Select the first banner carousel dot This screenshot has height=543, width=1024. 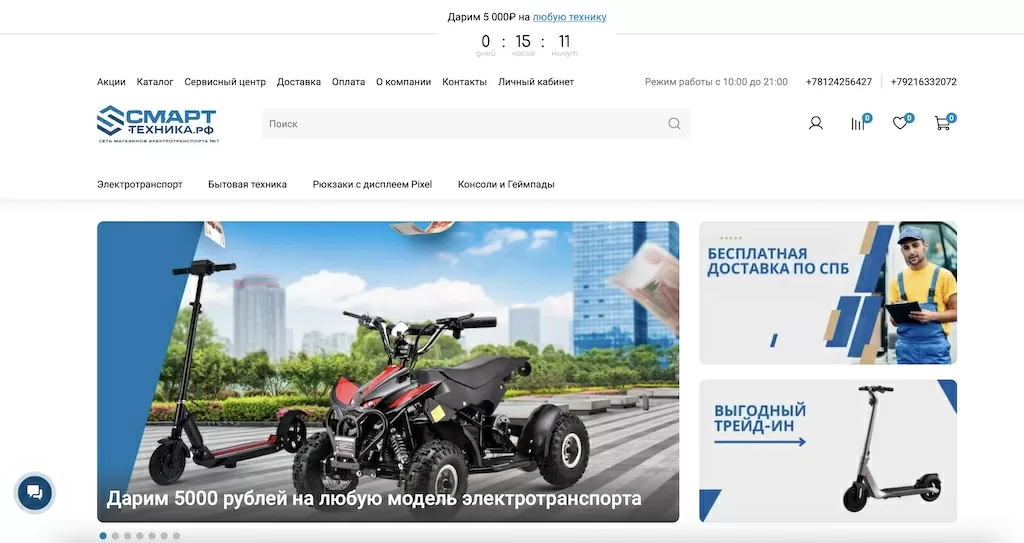pyautogui.click(x=103, y=536)
